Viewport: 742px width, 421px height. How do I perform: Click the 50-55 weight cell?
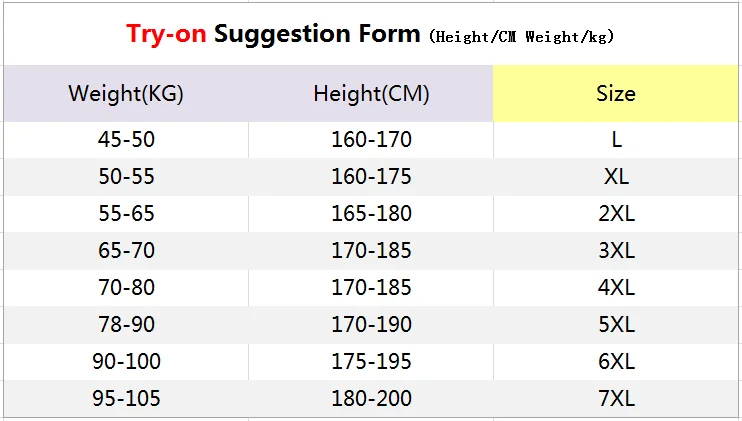click(126, 177)
